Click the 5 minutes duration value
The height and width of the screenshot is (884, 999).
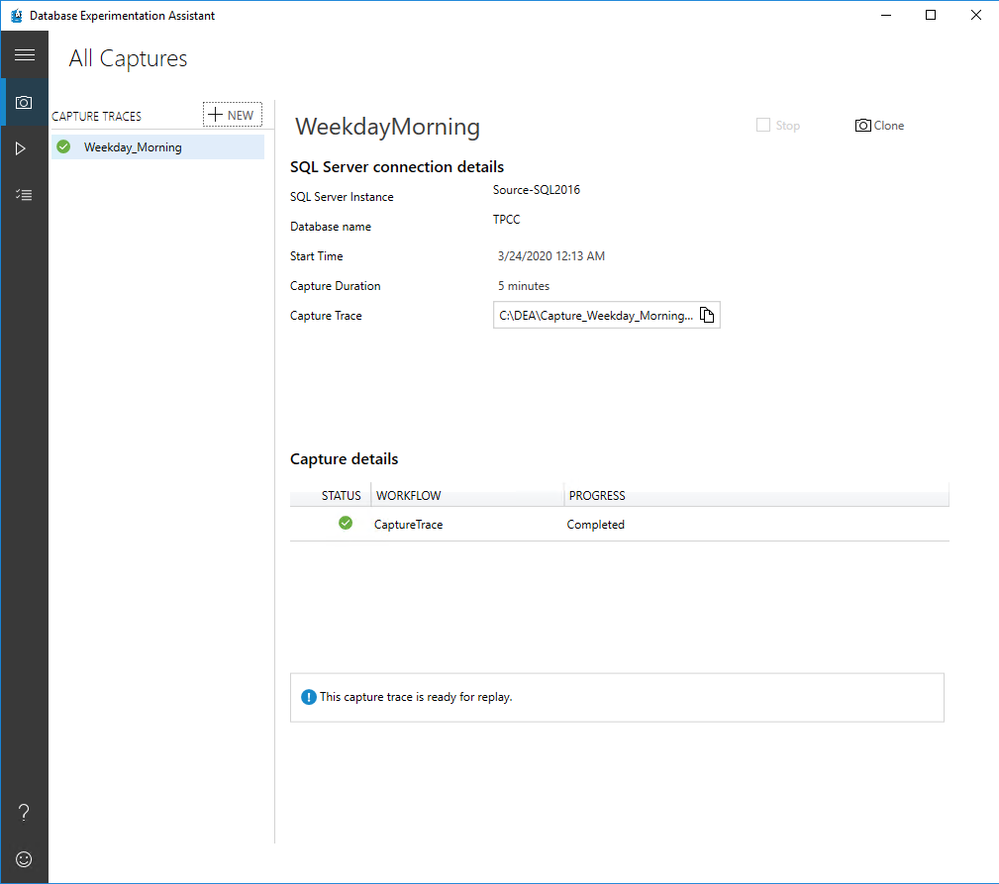[x=524, y=286]
